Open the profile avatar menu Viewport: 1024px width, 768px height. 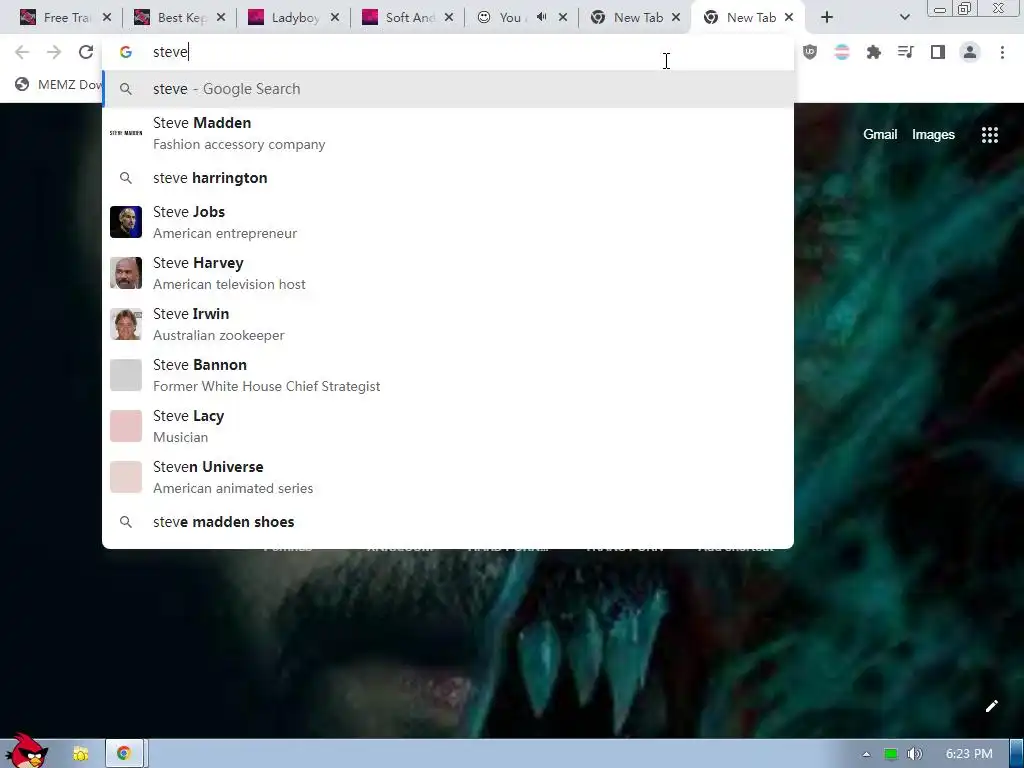pyautogui.click(x=970, y=52)
